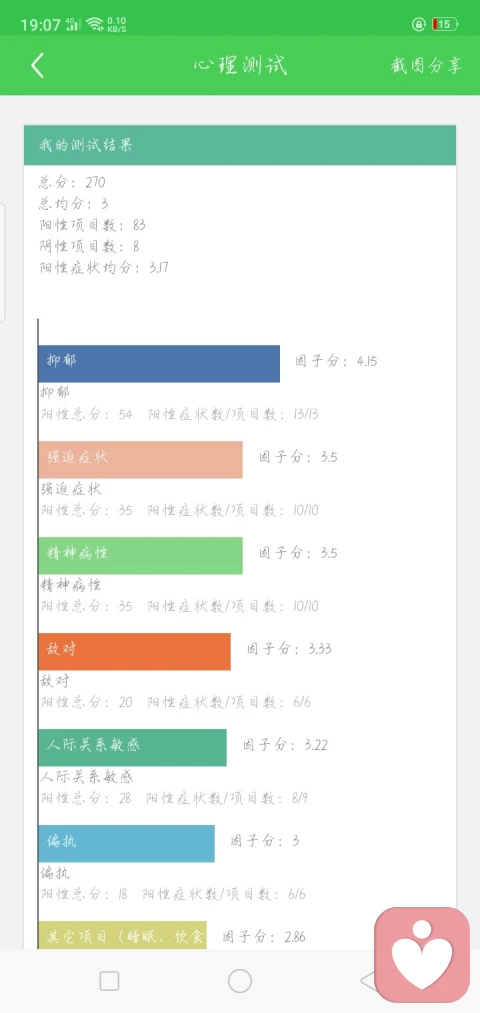Tap the pink heart floating icon
This screenshot has width=480, height=1013.
[422, 955]
